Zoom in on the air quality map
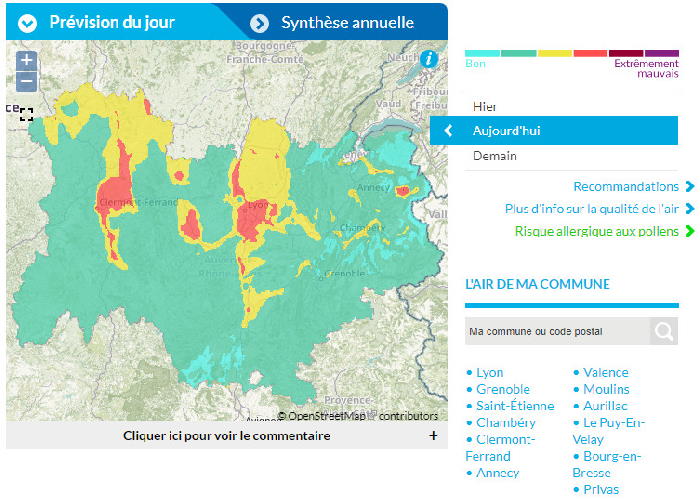Viewport: 700px width, 501px height. [x=27, y=61]
